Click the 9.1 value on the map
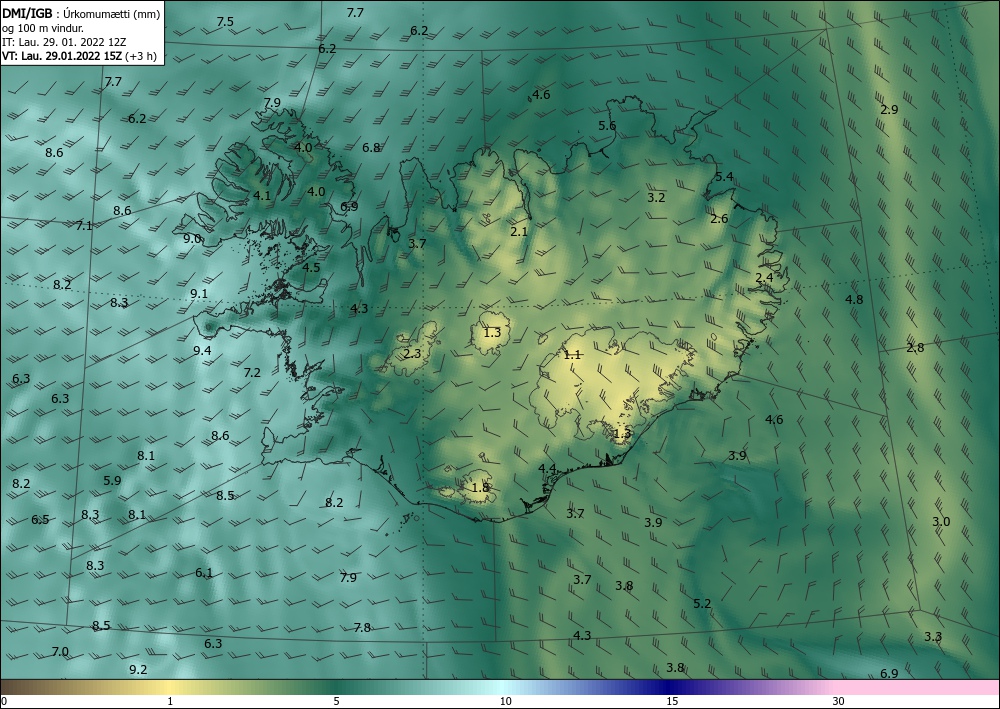1000x709 pixels. click(x=199, y=294)
